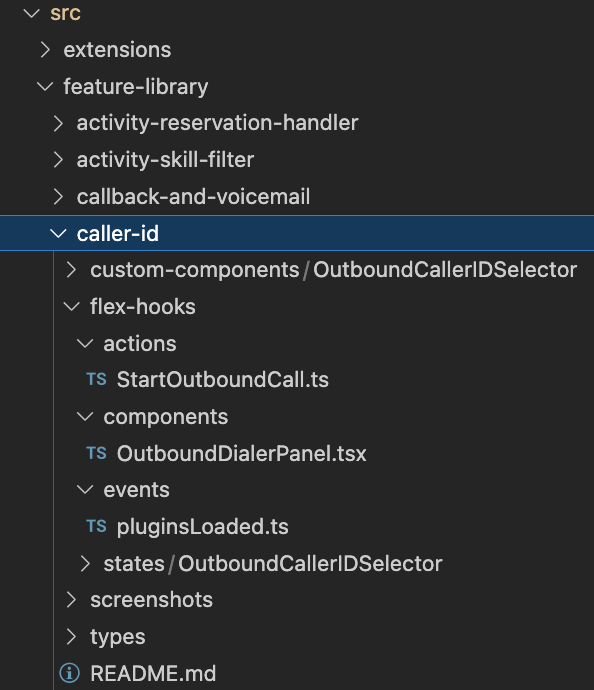Expand states/OutboundCallerIDSelector folder
Viewport: 594px width, 690px height.
[x=84, y=563]
